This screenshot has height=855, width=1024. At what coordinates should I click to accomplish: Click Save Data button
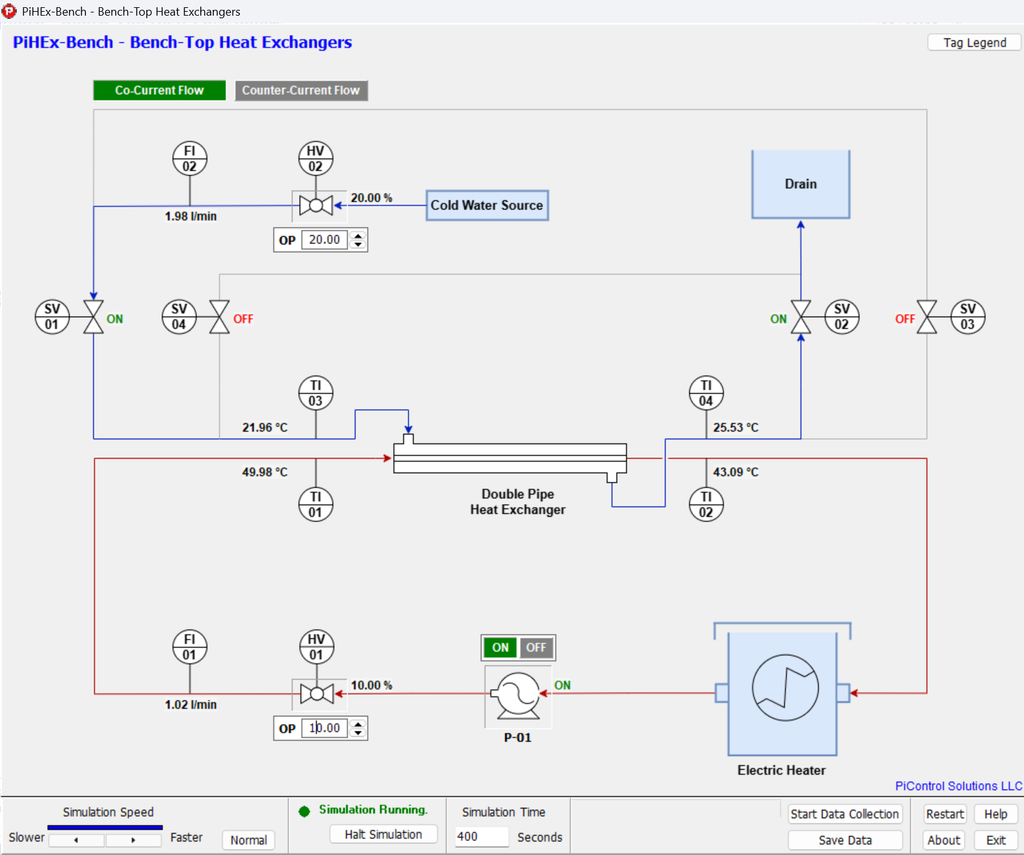[x=844, y=840]
